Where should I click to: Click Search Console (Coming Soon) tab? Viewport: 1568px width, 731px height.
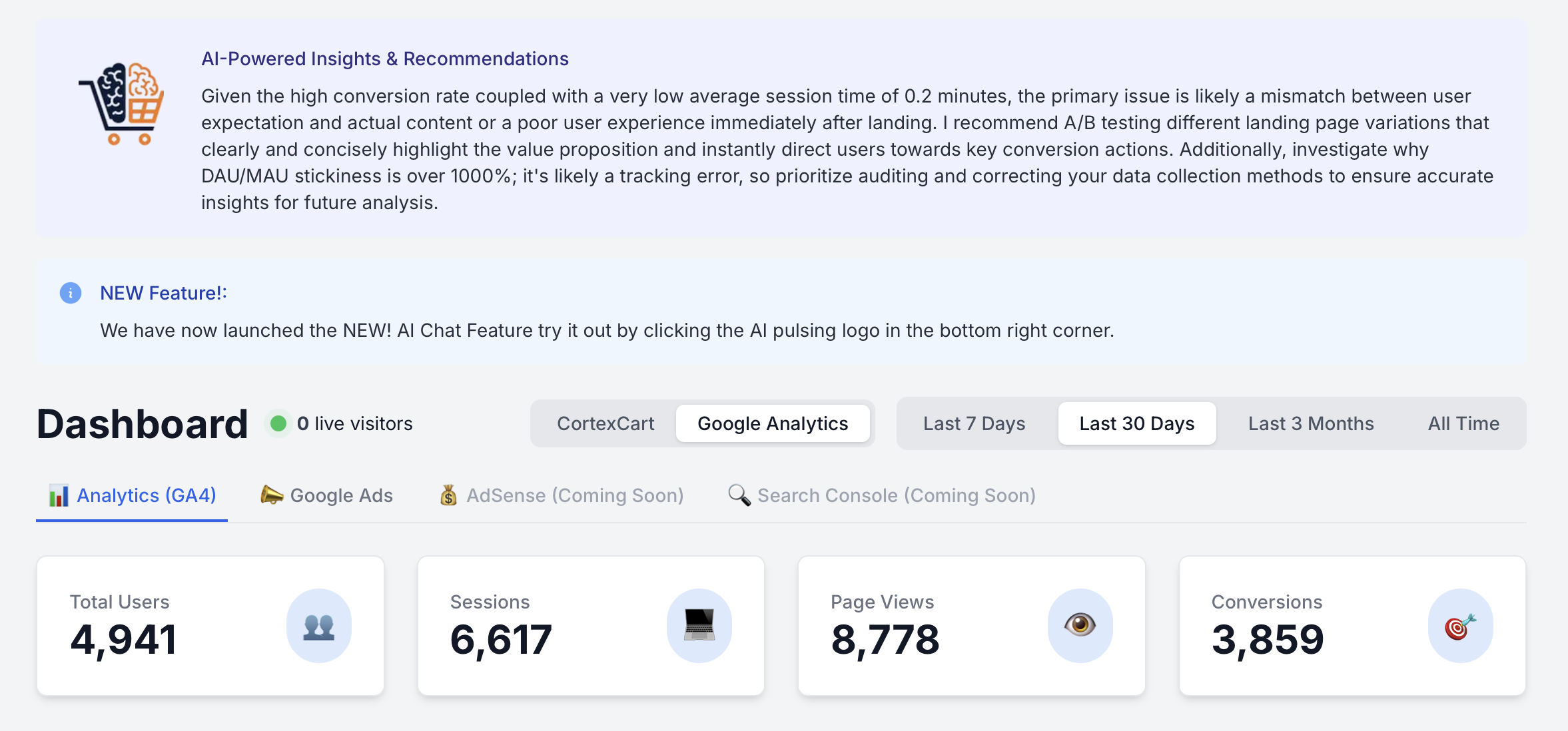896,495
